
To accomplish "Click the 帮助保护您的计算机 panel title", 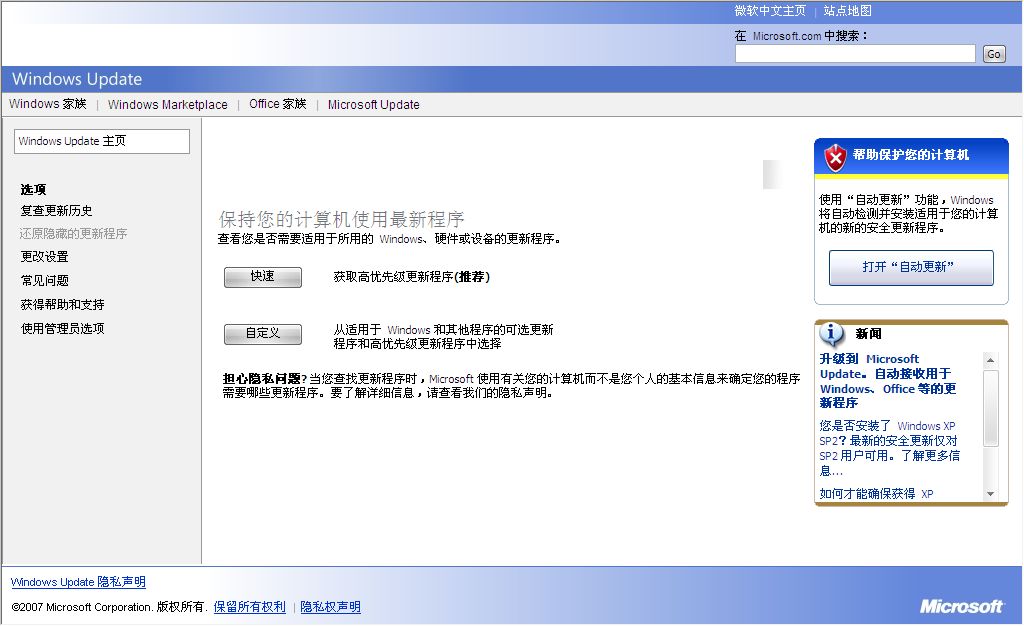I will 911,155.
